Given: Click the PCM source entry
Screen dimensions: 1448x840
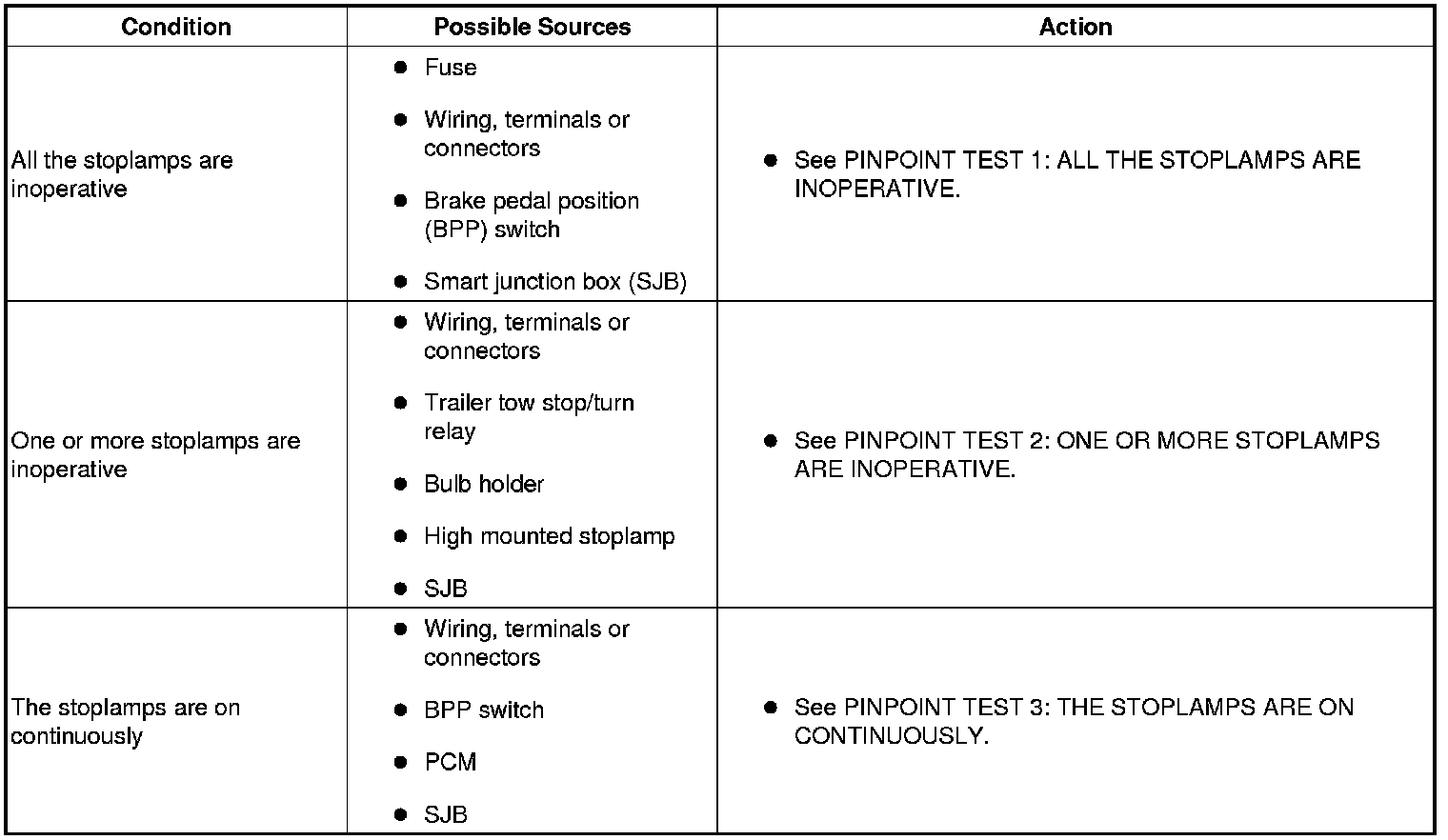Looking at the screenshot, I should (x=450, y=762).
